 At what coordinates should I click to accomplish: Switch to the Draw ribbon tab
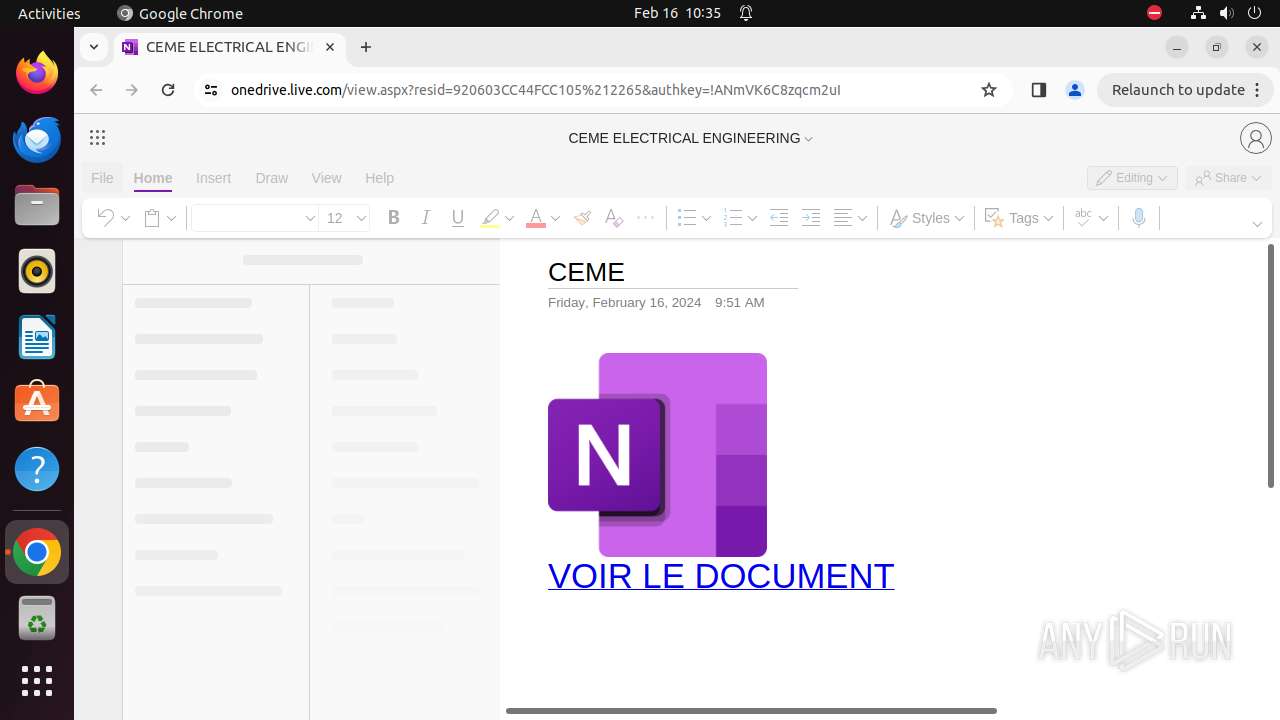(272, 178)
